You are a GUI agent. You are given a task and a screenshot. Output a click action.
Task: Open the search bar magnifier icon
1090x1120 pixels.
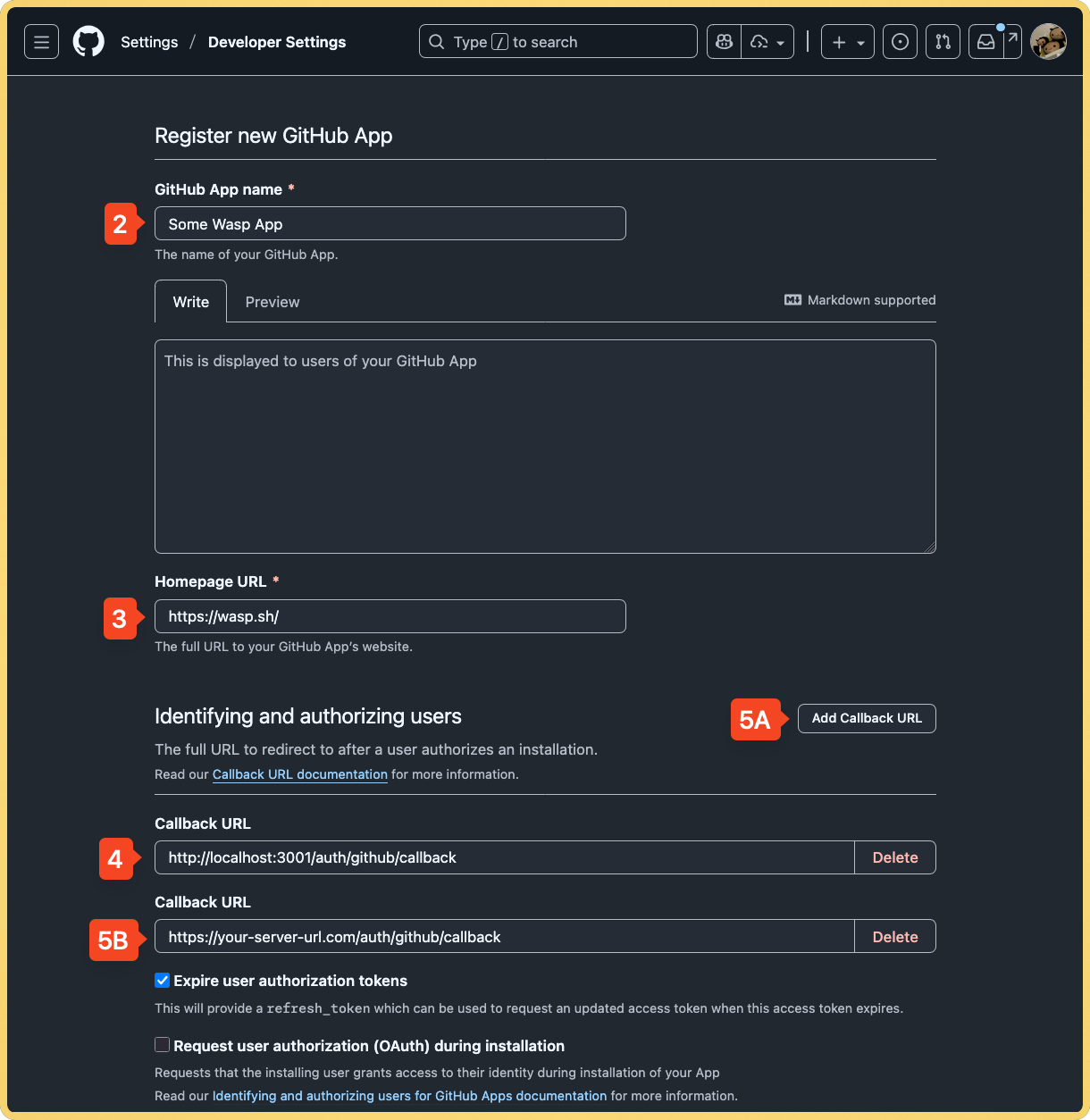pos(436,41)
